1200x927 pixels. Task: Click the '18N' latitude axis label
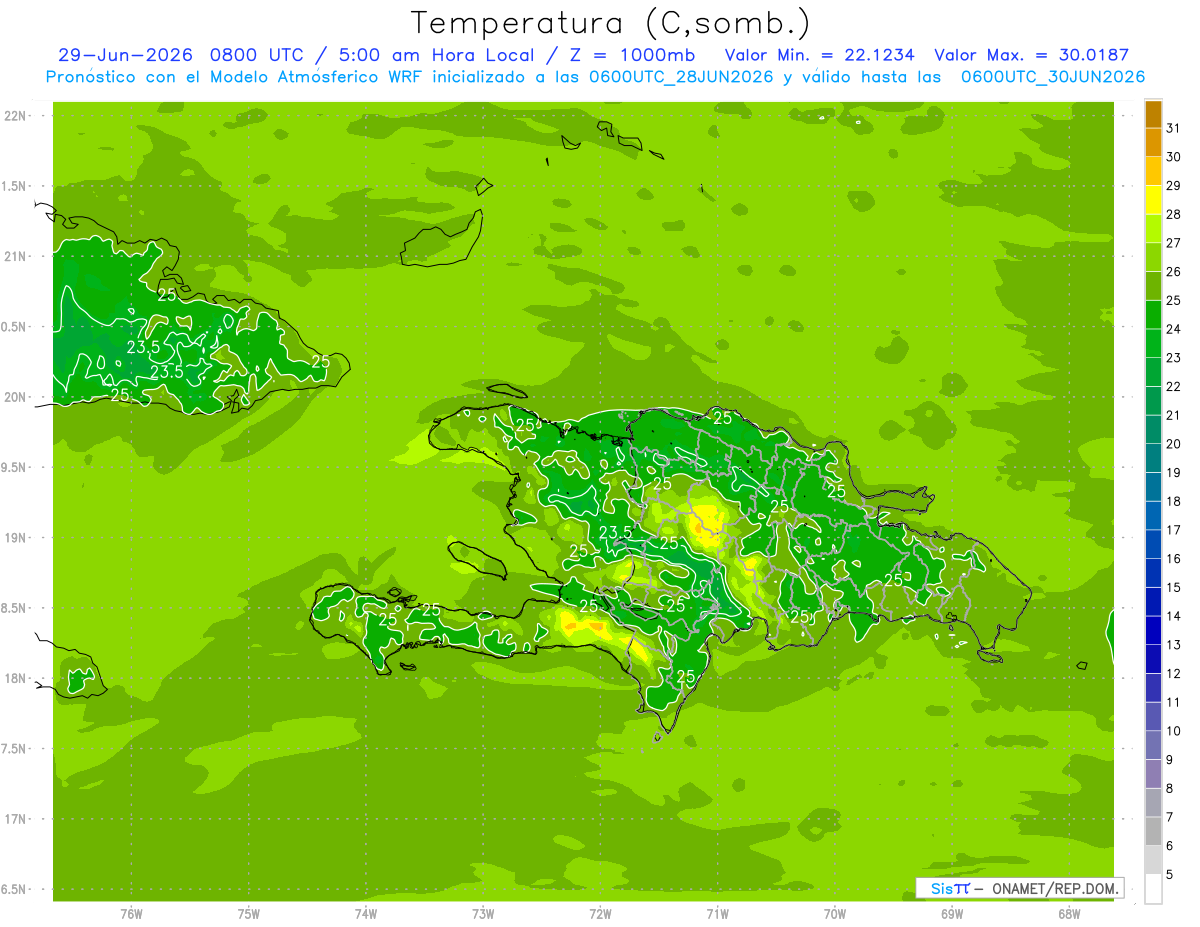point(16,678)
